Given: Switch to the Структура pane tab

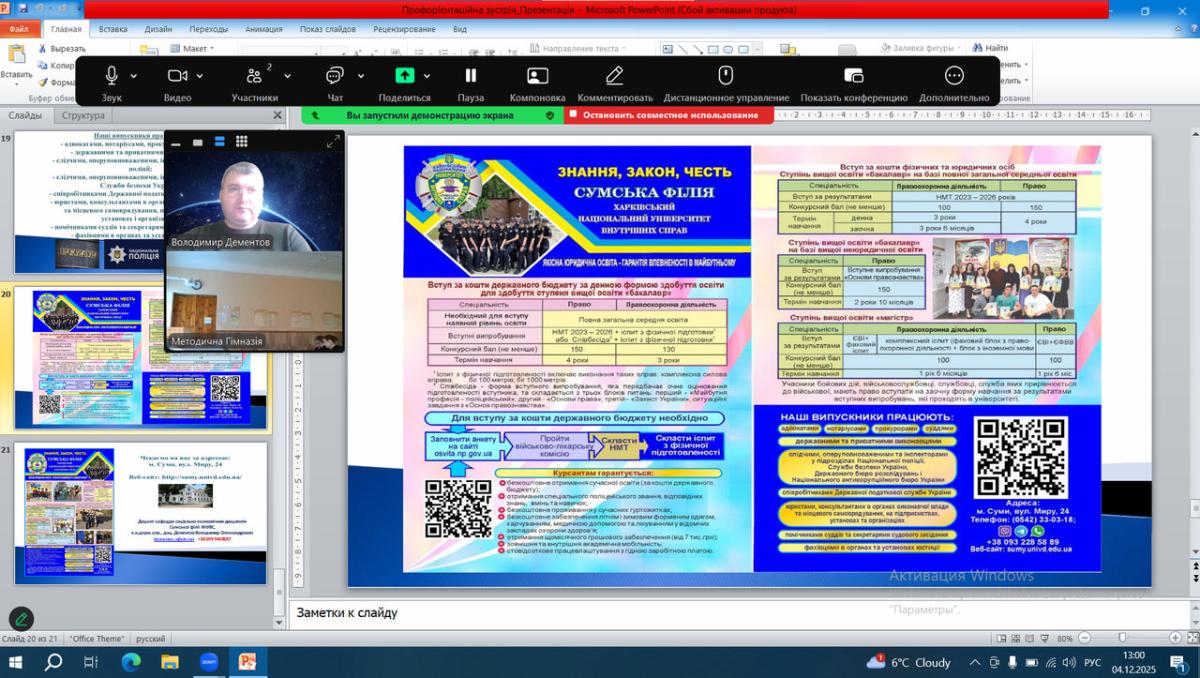Looking at the screenshot, I should (x=83, y=116).
